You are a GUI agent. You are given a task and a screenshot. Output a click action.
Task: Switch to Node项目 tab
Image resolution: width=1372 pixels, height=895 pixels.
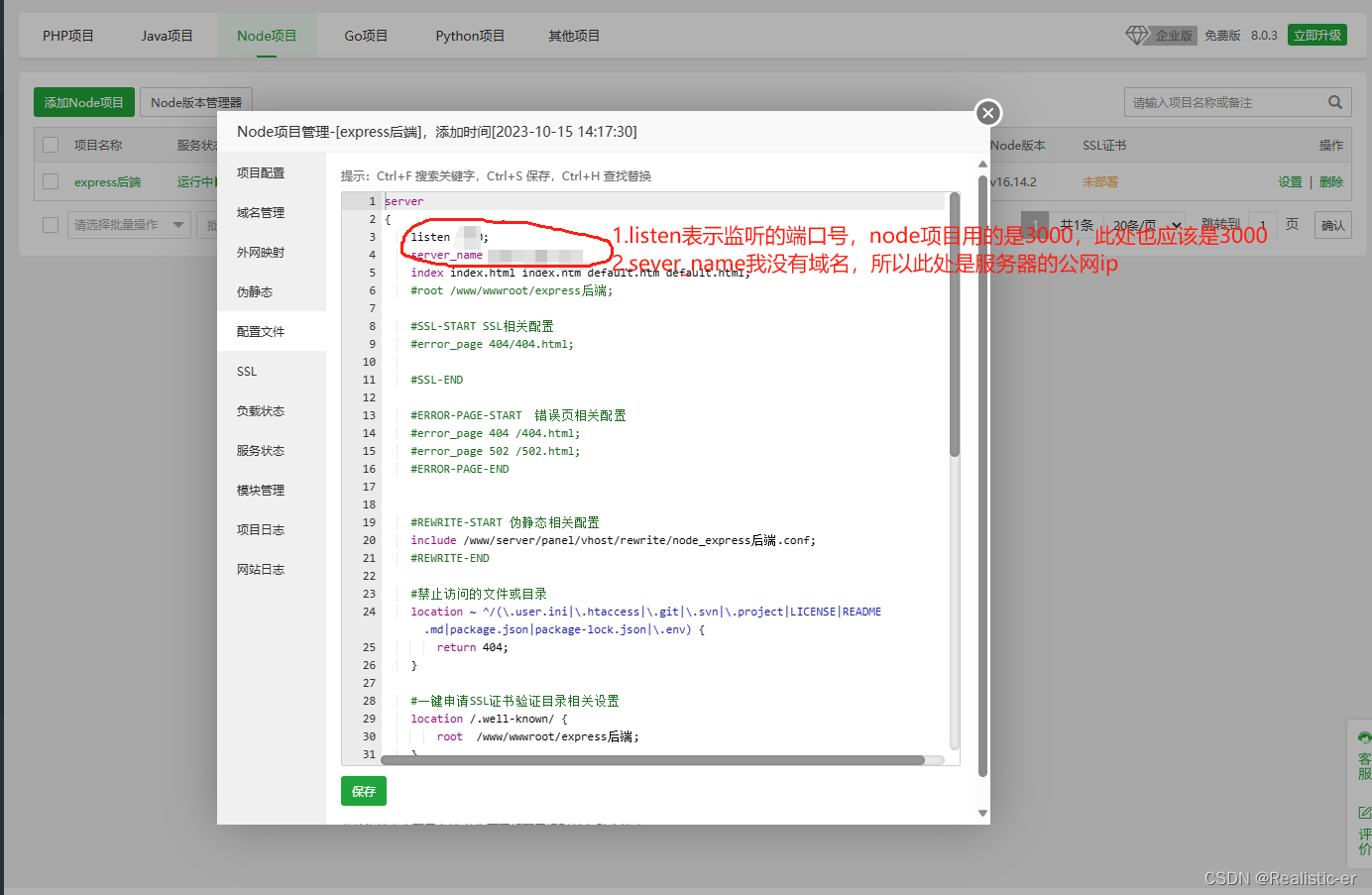[267, 36]
